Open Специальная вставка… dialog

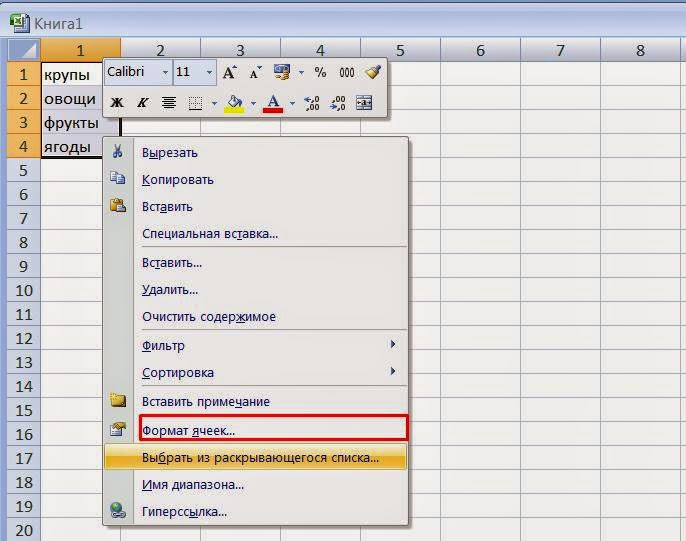[x=256, y=234]
